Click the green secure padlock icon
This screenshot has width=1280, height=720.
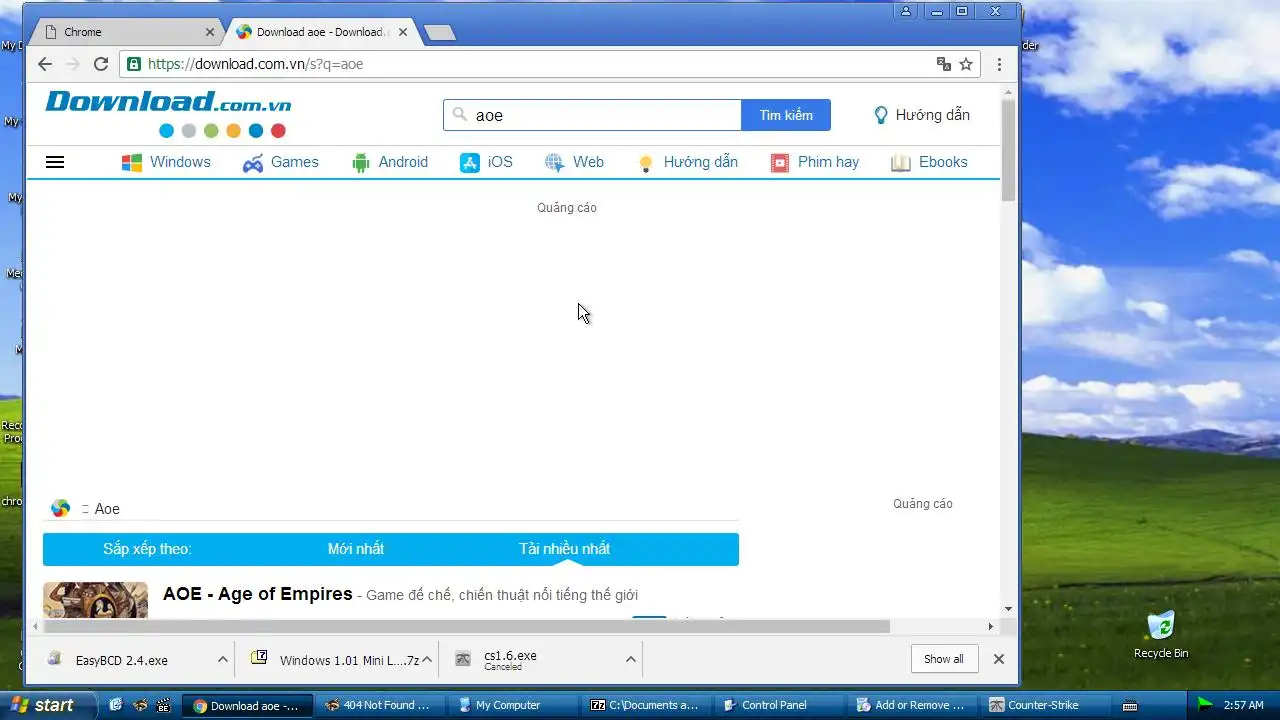(x=134, y=64)
